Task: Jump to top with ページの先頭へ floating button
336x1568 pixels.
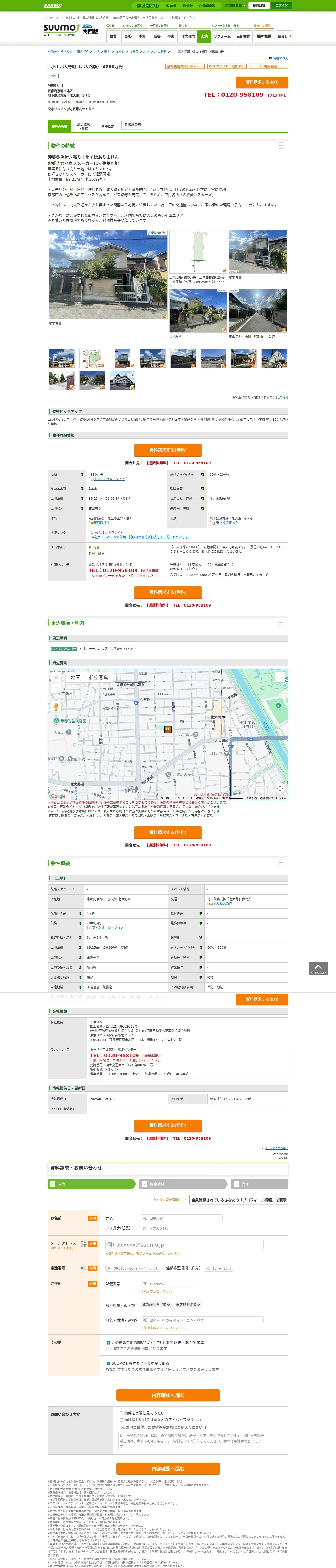Action: point(318,969)
